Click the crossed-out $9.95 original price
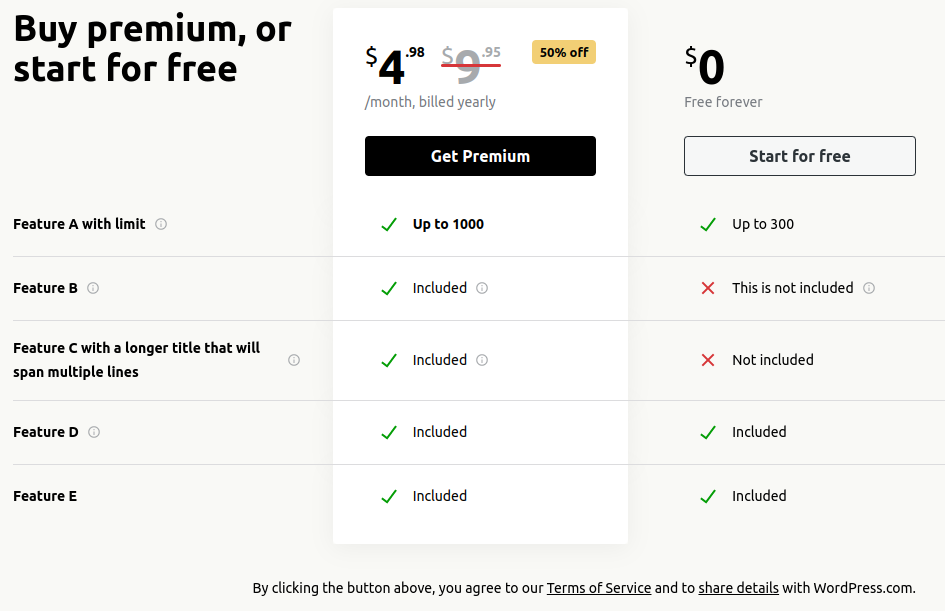Viewport: 945px width, 611px height. (x=471, y=66)
